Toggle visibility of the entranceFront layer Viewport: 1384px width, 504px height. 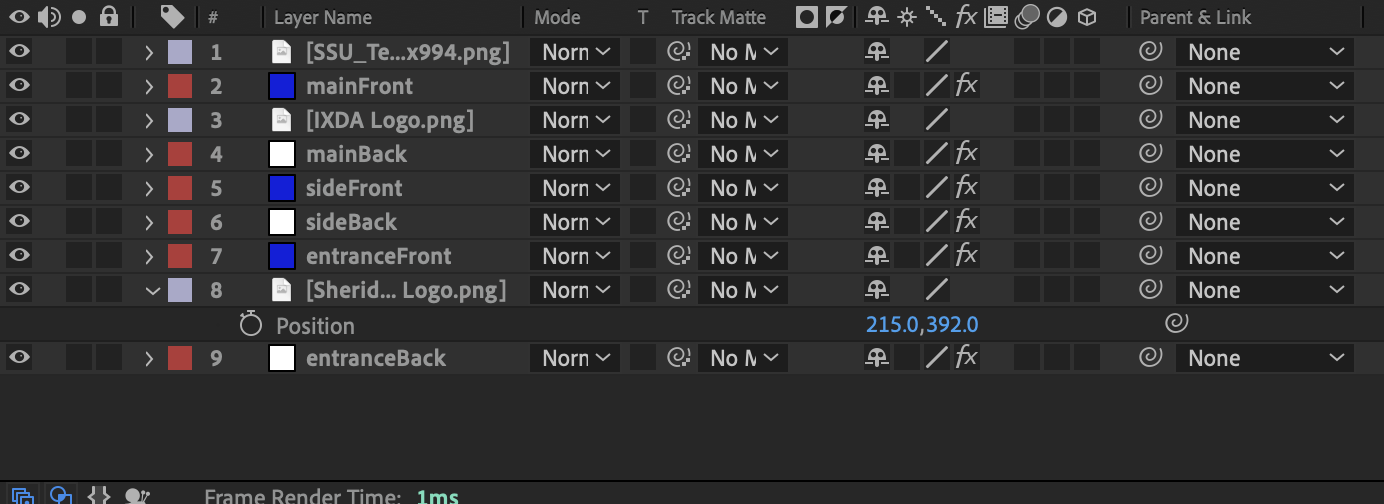19,256
